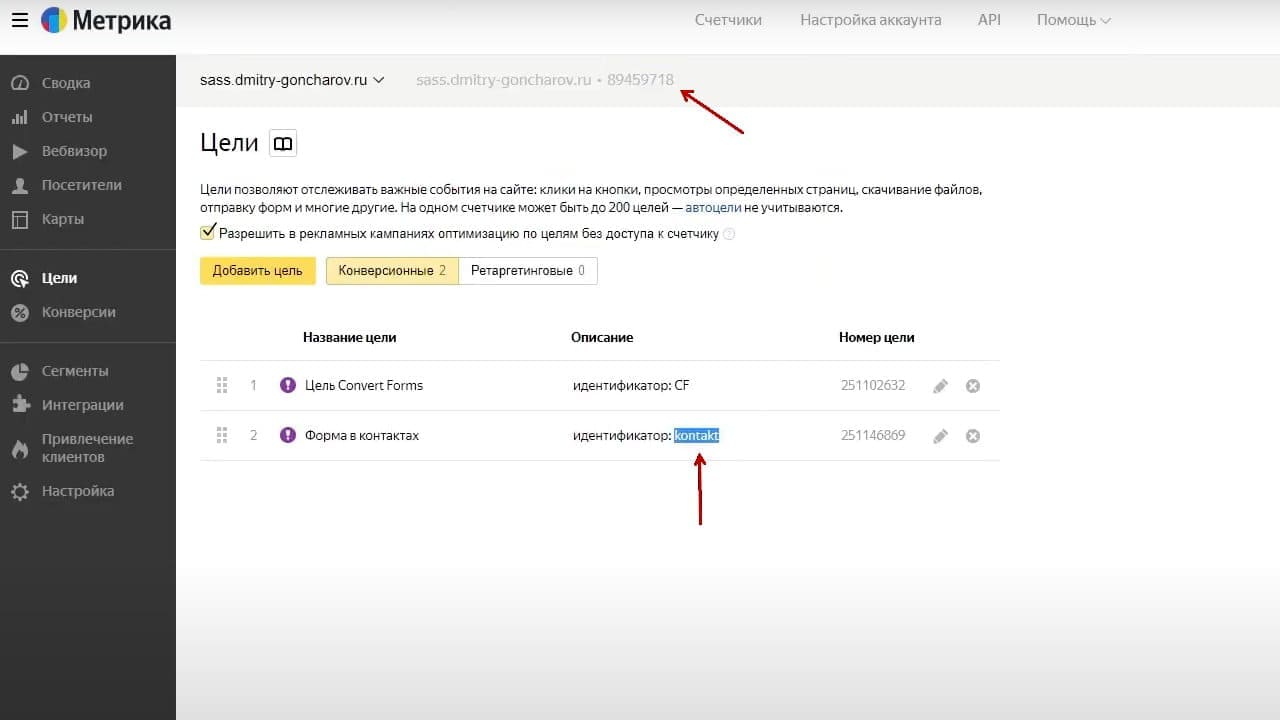1280x720 pixels.
Task: Open the Помощь dropdown menu
Action: point(1073,20)
